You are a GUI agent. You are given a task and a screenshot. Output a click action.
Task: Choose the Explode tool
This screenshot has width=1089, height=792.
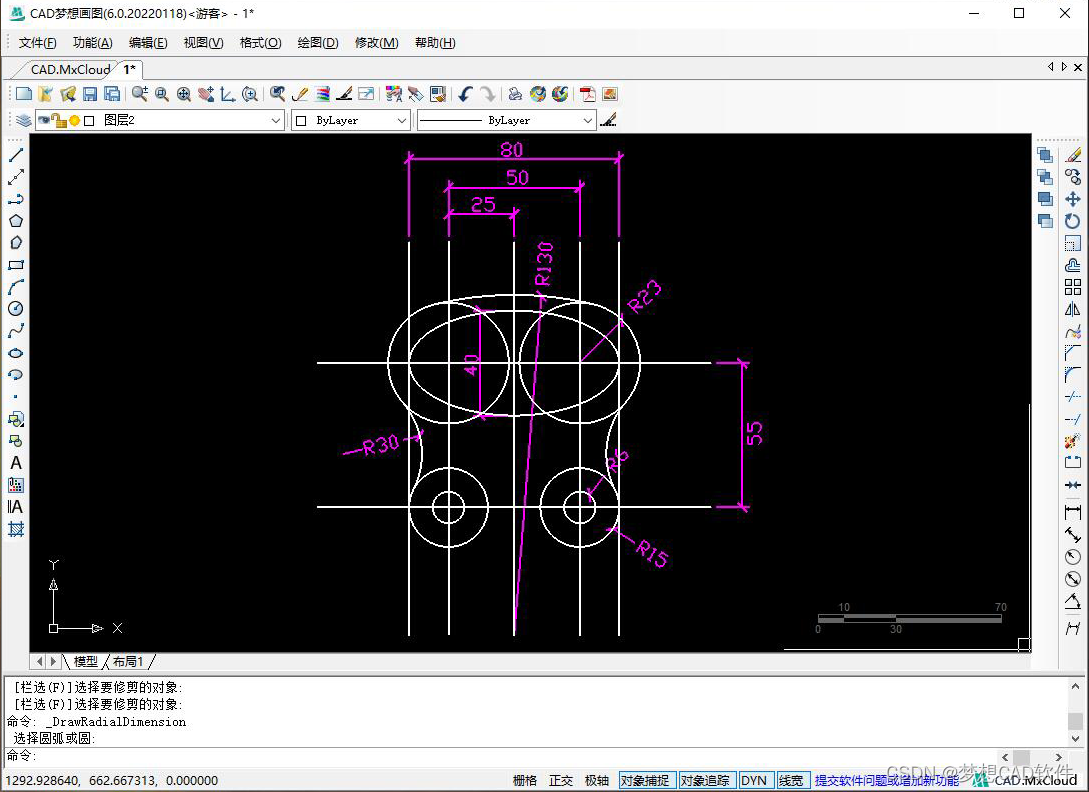(x=1073, y=441)
